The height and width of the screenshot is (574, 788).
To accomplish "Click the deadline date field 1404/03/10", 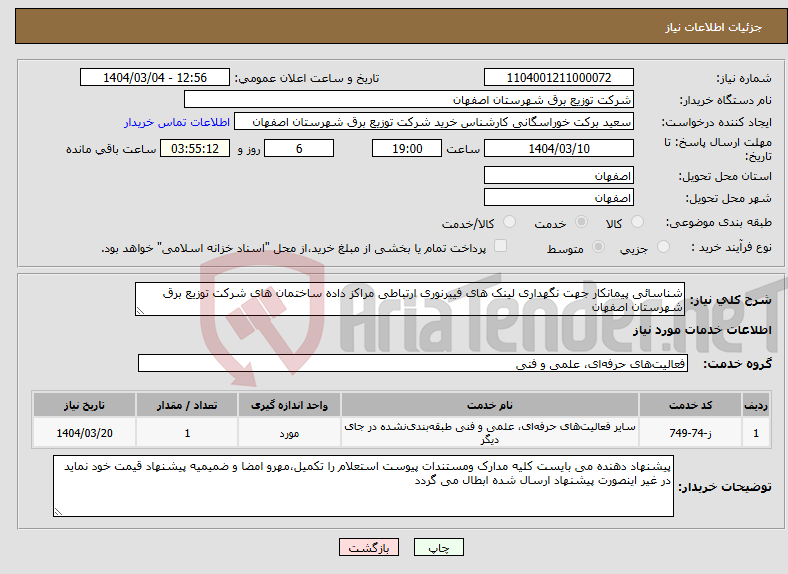I will pyautogui.click(x=559, y=148).
